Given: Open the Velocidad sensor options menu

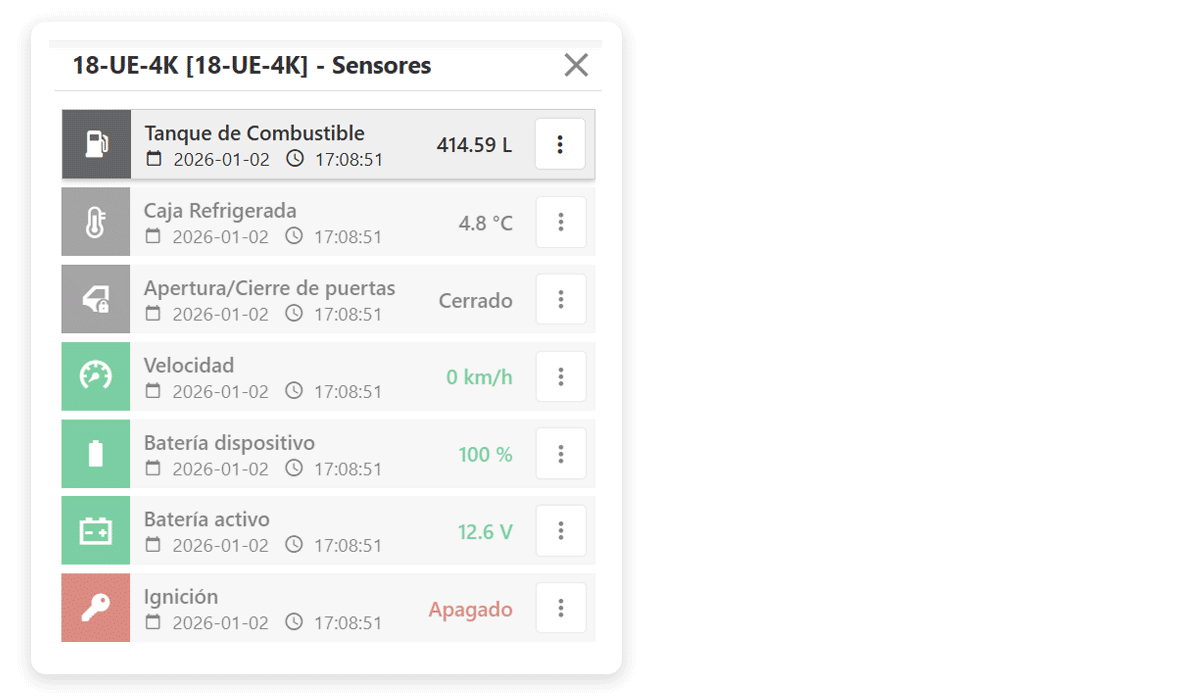Looking at the screenshot, I should [x=561, y=376].
